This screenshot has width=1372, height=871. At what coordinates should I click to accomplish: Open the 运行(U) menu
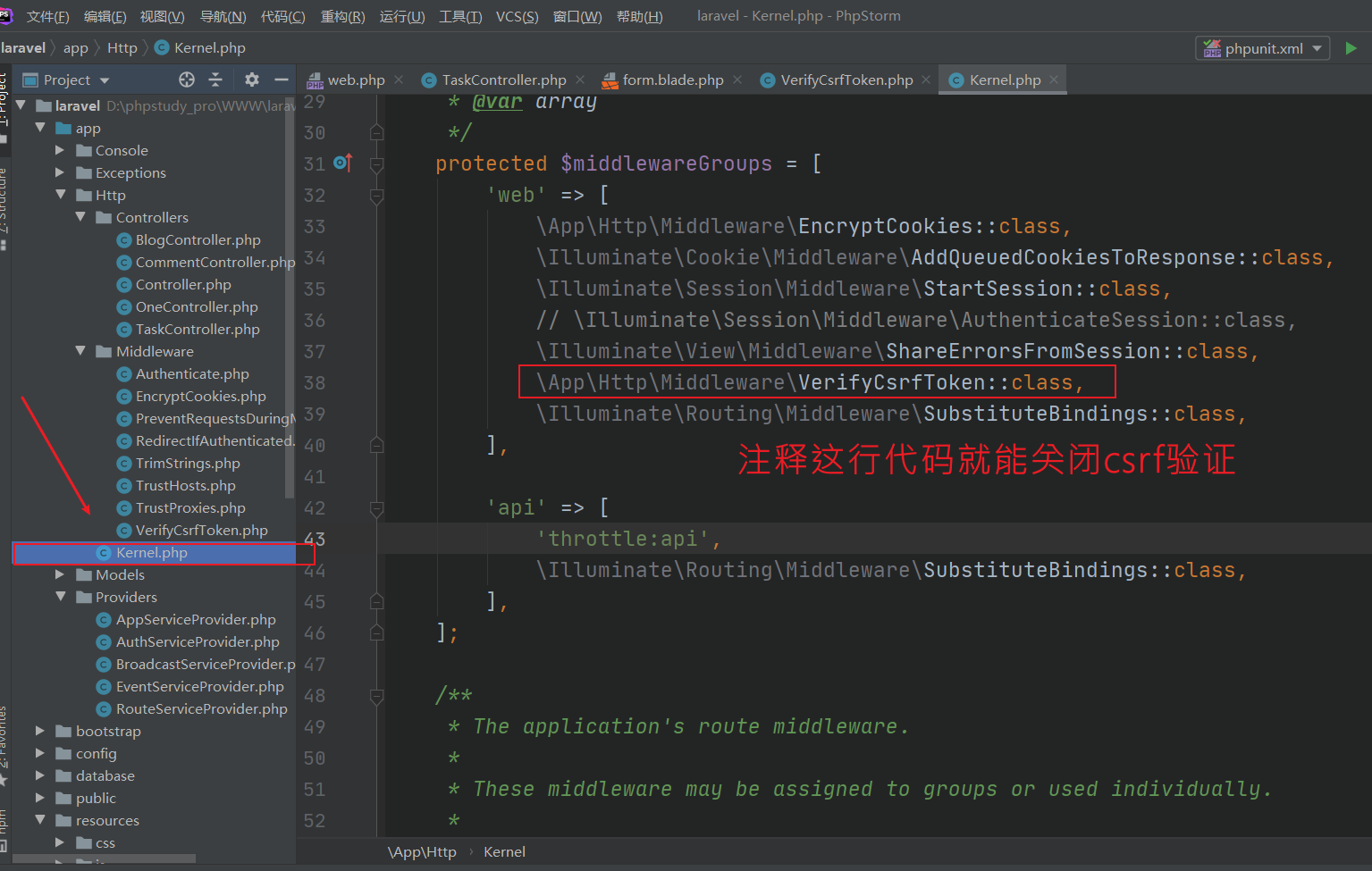[x=402, y=17]
